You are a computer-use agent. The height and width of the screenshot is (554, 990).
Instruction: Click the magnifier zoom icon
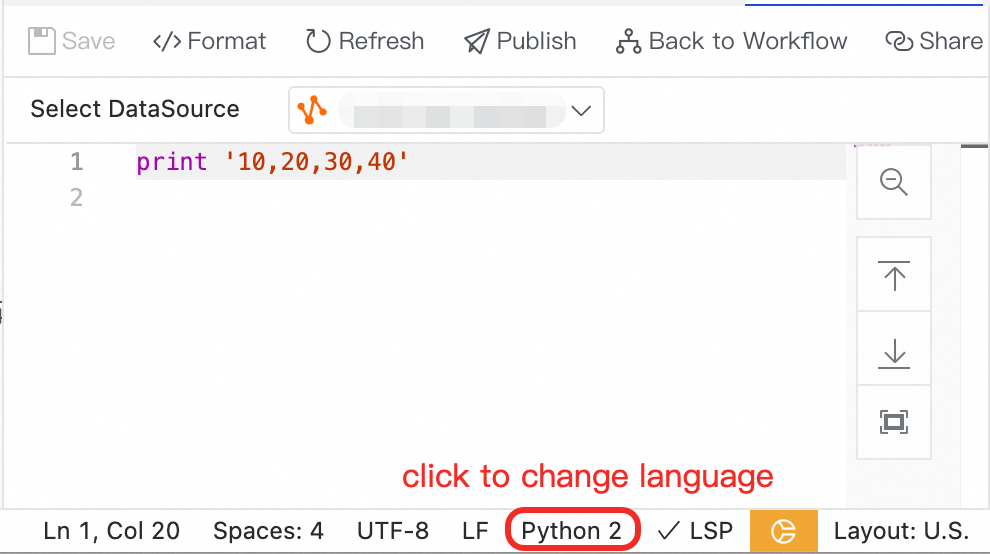(893, 182)
